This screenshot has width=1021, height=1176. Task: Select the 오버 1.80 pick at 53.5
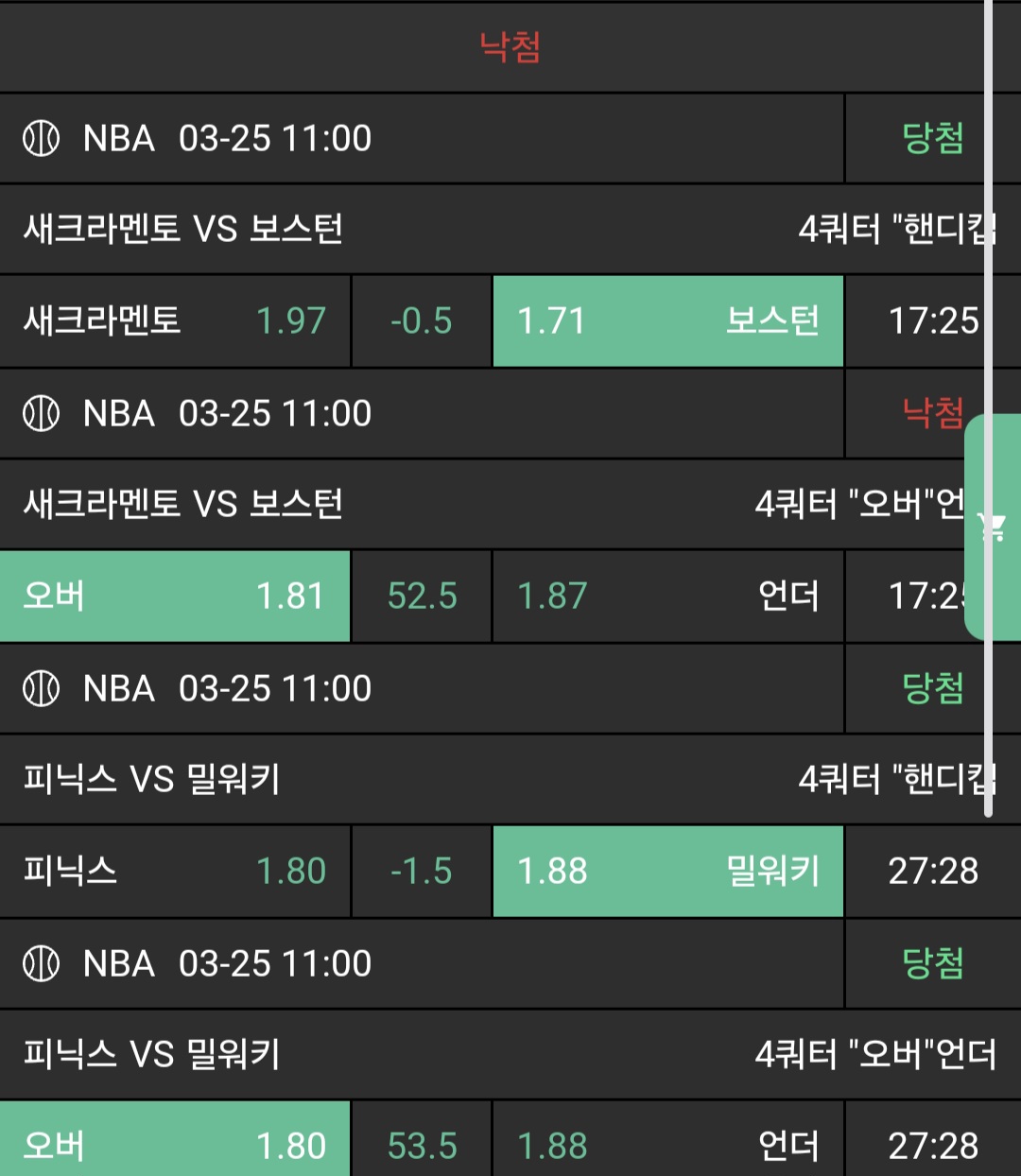(175, 1145)
